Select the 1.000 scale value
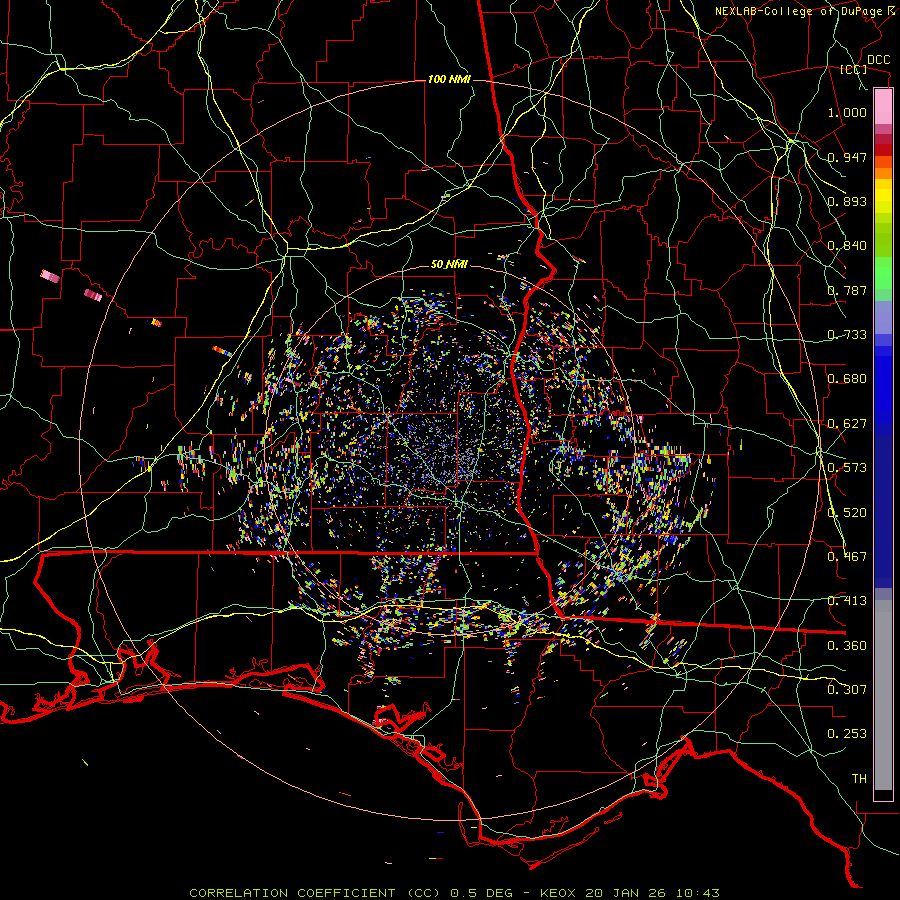 tap(847, 112)
